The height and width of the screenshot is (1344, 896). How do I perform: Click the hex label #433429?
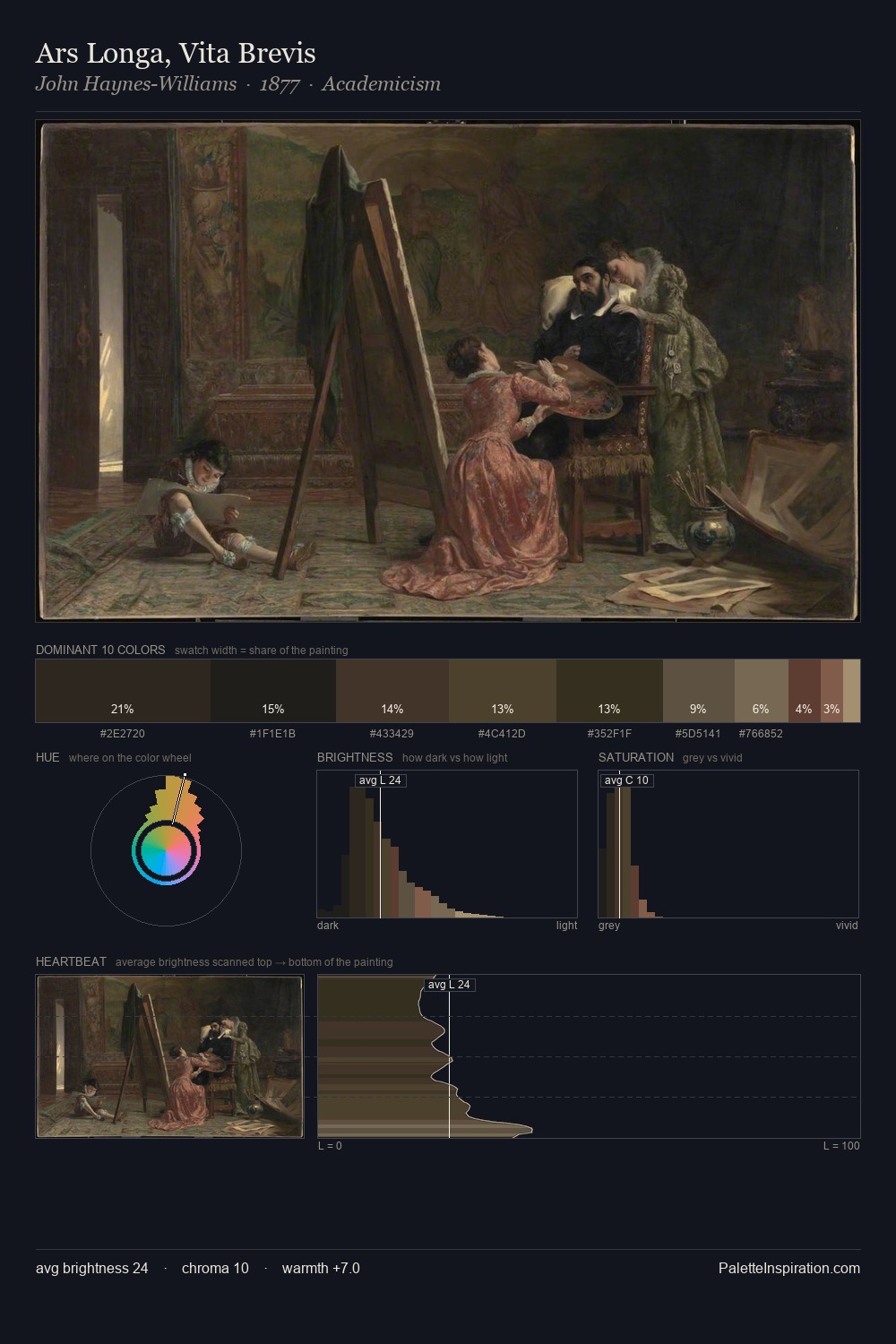[x=392, y=734]
